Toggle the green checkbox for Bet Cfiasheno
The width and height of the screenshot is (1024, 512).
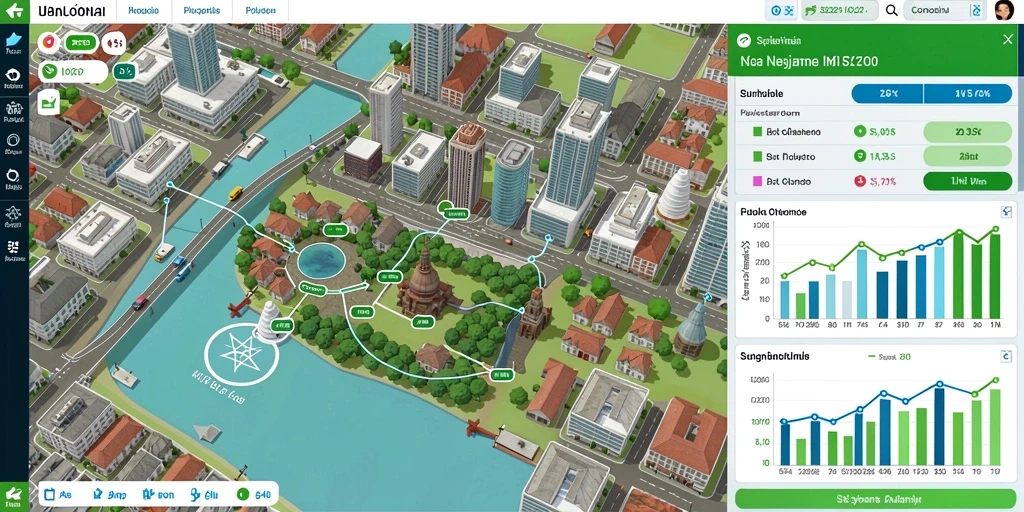tap(758, 132)
